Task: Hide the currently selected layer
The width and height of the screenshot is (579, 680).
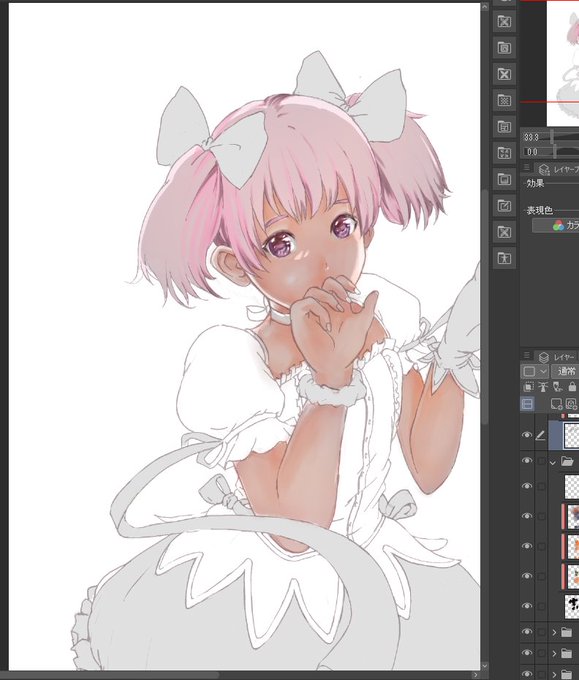Action: pos(527,435)
